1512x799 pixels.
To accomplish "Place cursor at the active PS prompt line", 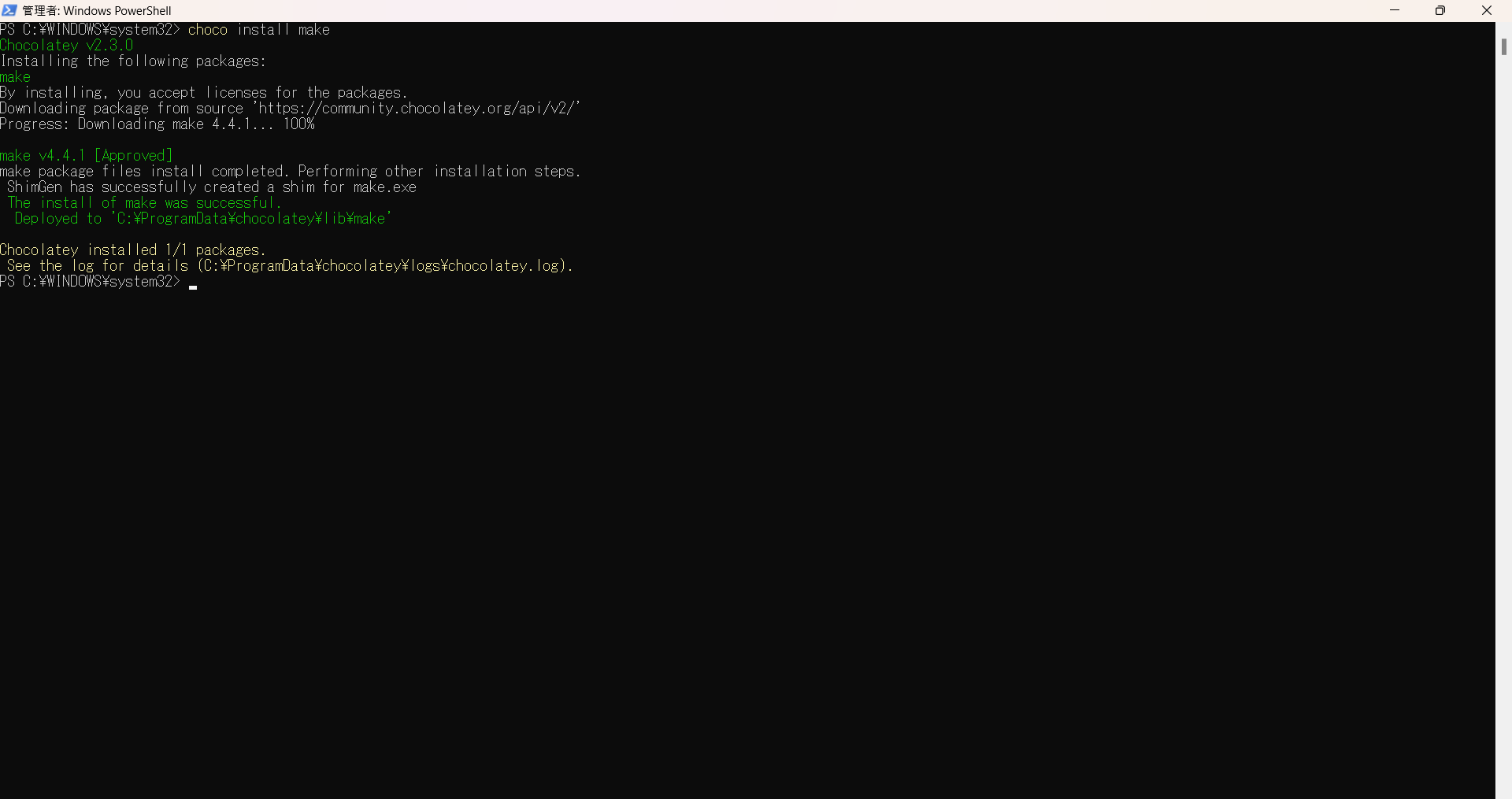I will click(91, 281).
